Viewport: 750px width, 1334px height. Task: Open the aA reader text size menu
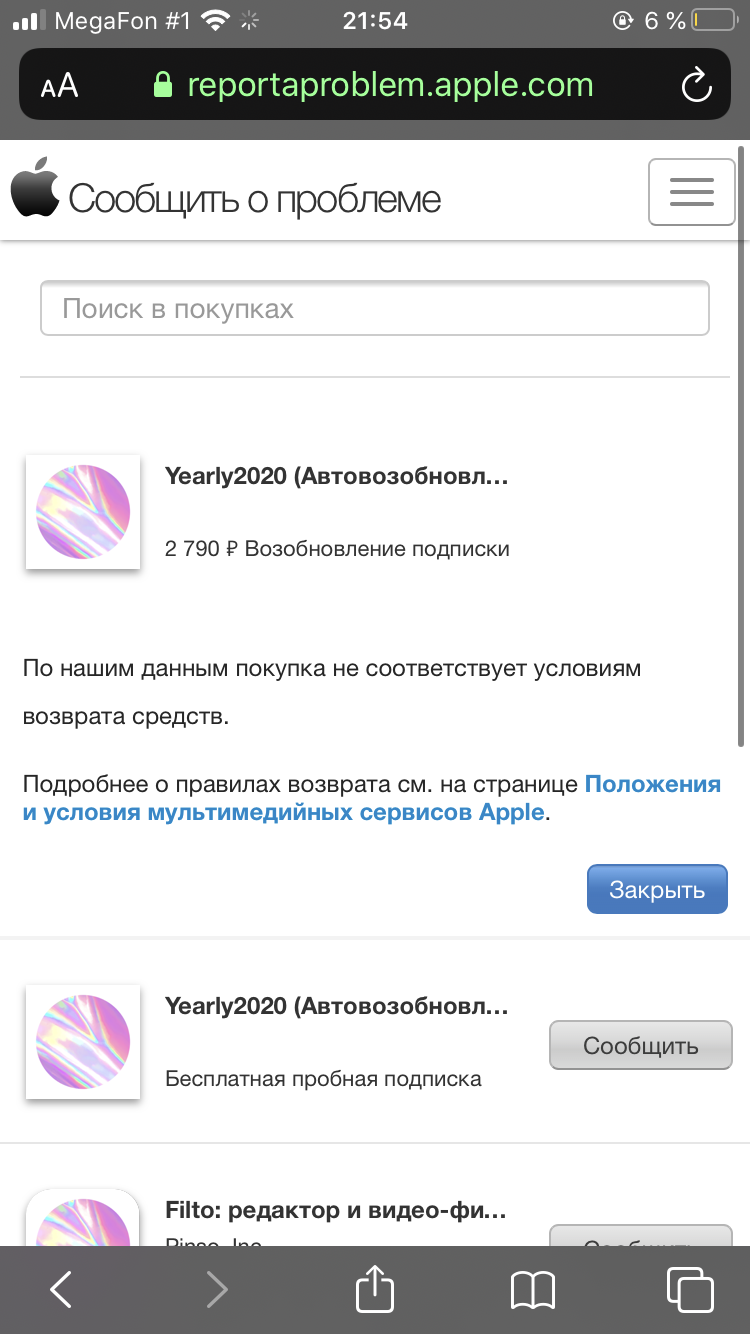click(x=59, y=86)
